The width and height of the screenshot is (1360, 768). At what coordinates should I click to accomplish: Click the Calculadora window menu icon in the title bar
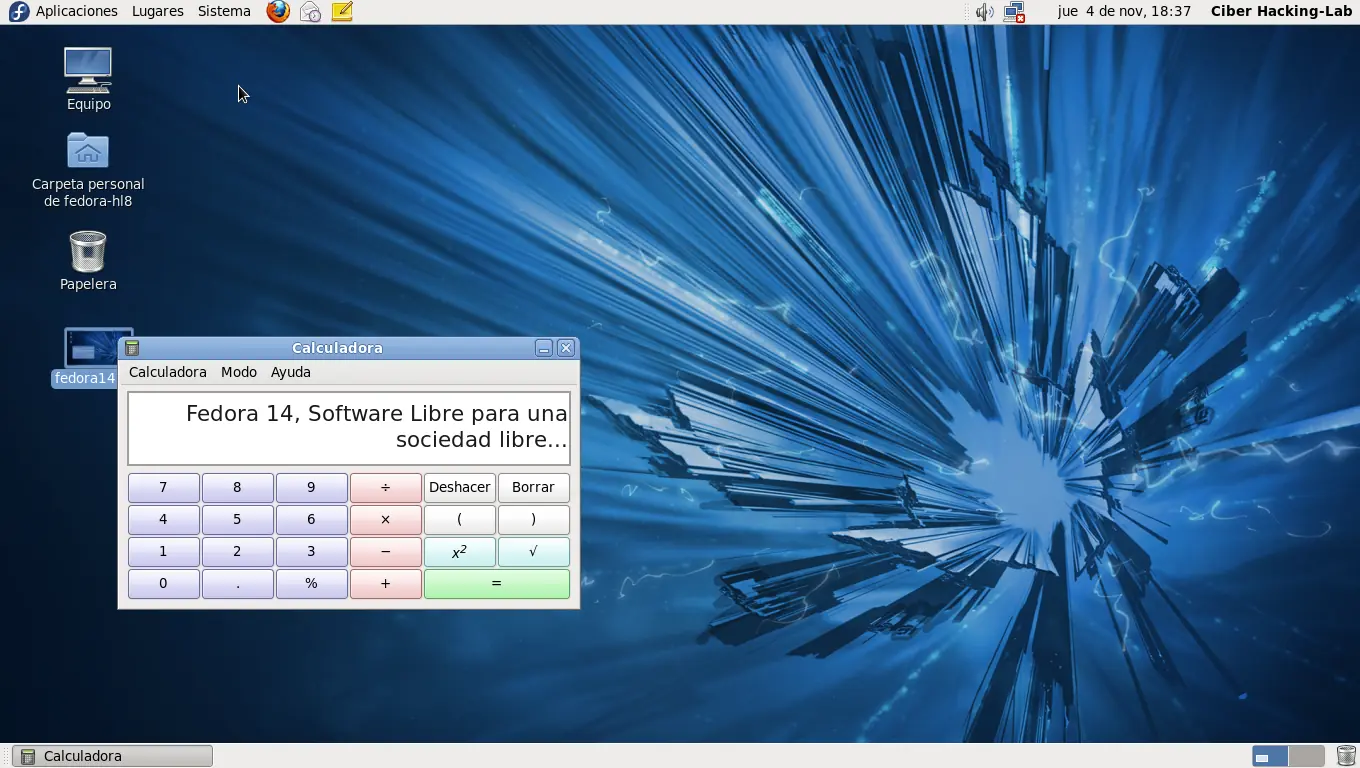(x=132, y=348)
